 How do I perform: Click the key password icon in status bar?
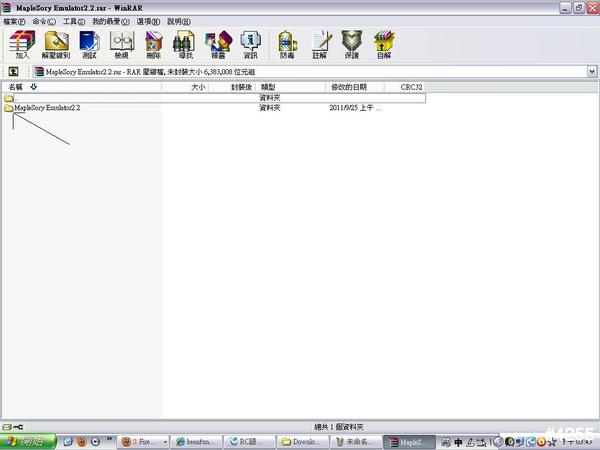coord(18,427)
